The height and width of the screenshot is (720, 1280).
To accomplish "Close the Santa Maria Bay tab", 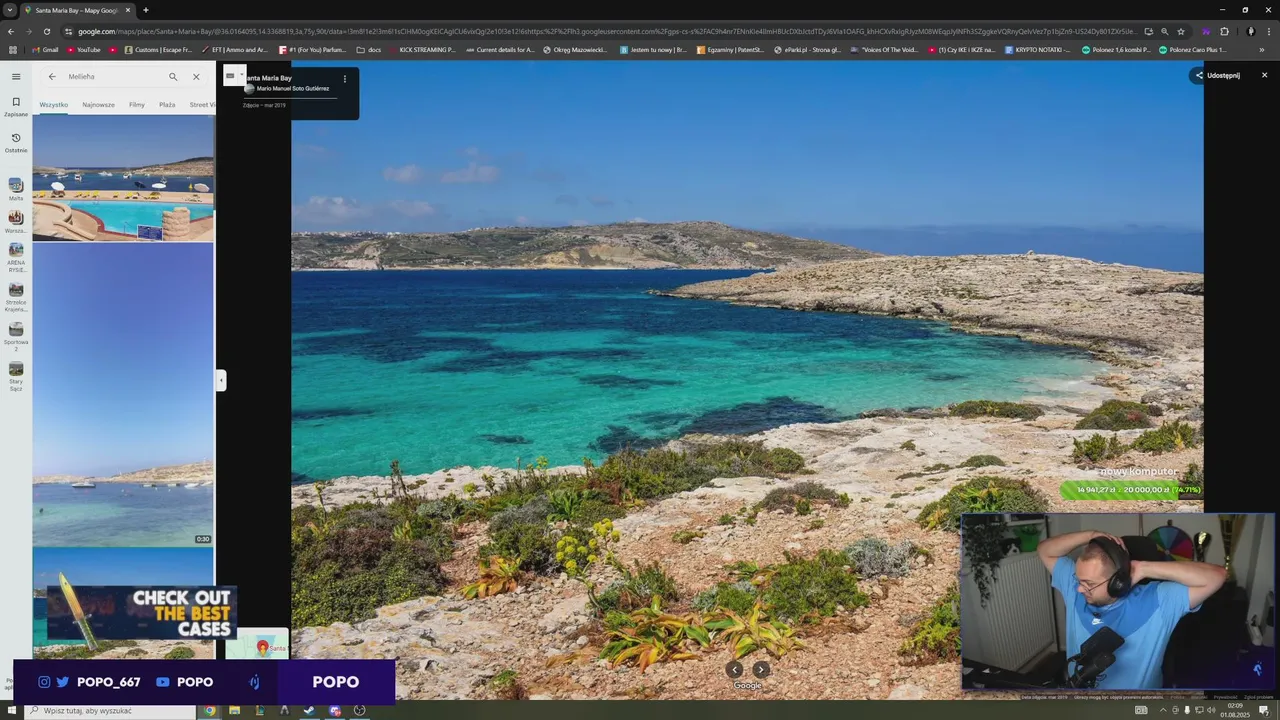I will coord(128,10).
